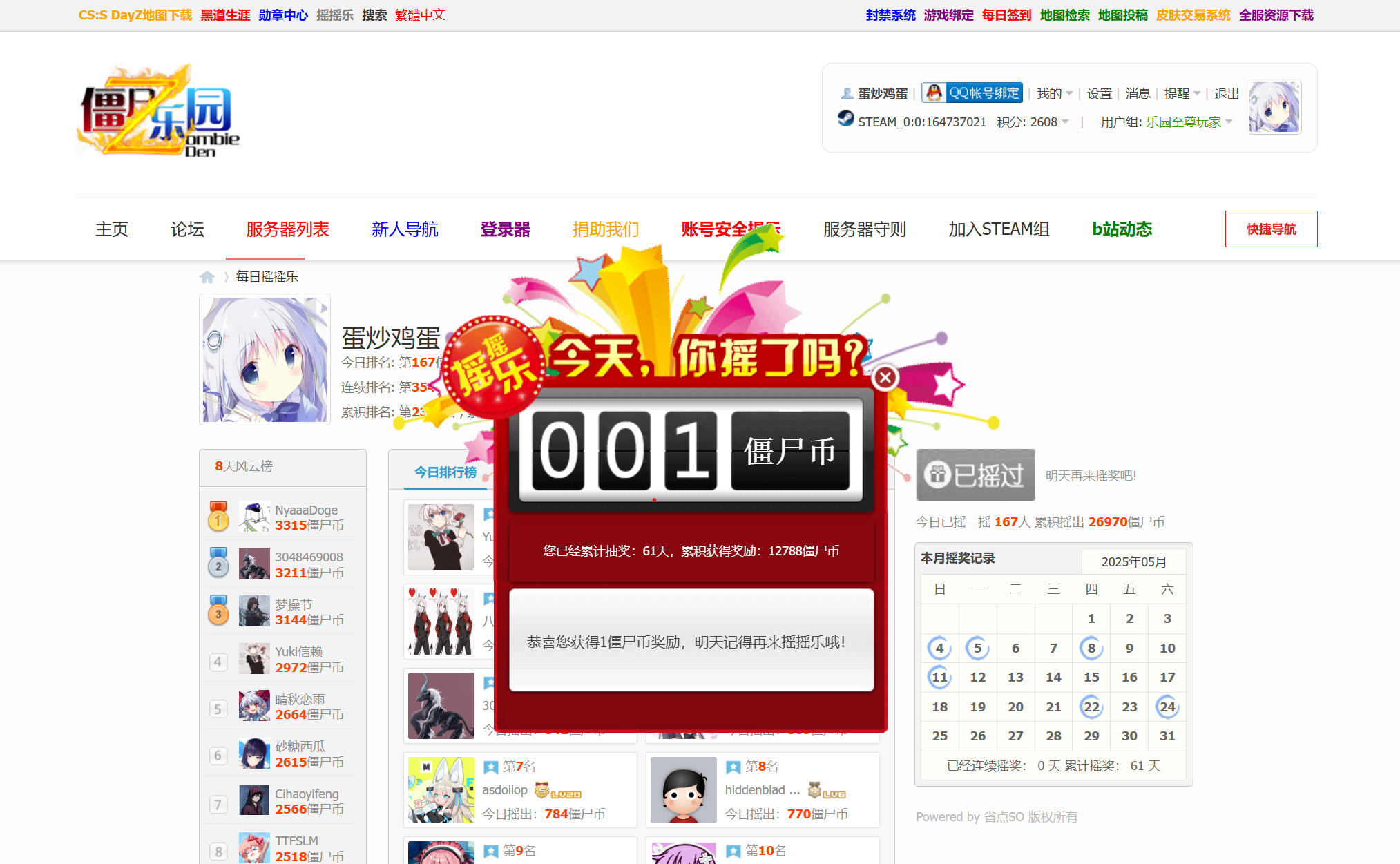Viewport: 1400px width, 864px height.
Task: Open 每日签到 top link
Action: tap(1007, 15)
